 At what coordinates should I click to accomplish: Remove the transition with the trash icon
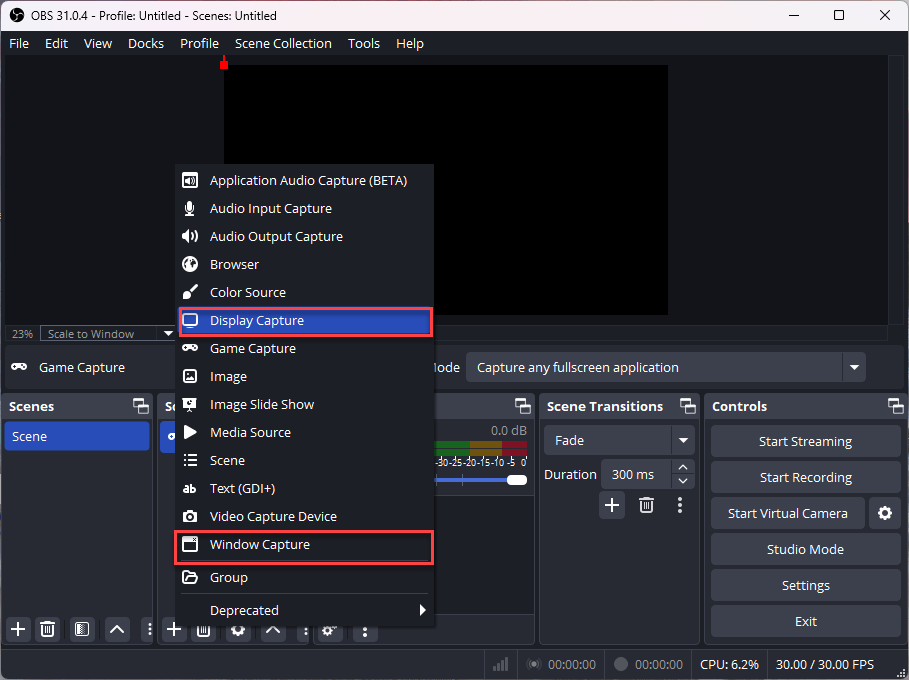coord(646,505)
